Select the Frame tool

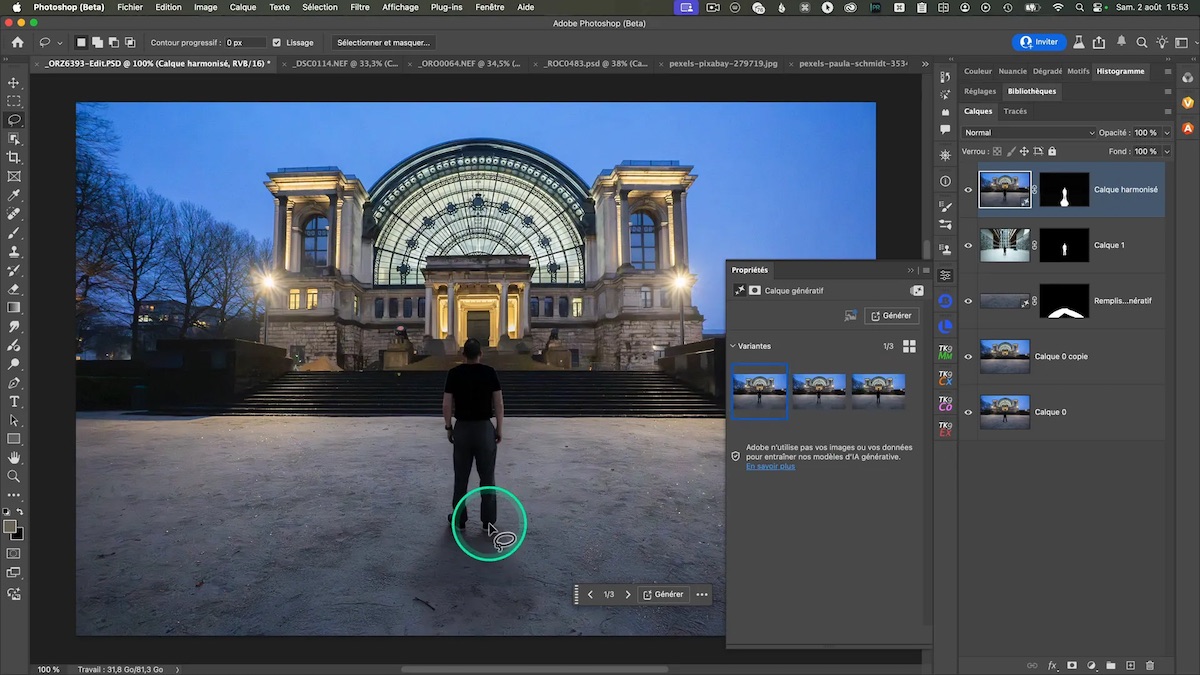(14, 177)
